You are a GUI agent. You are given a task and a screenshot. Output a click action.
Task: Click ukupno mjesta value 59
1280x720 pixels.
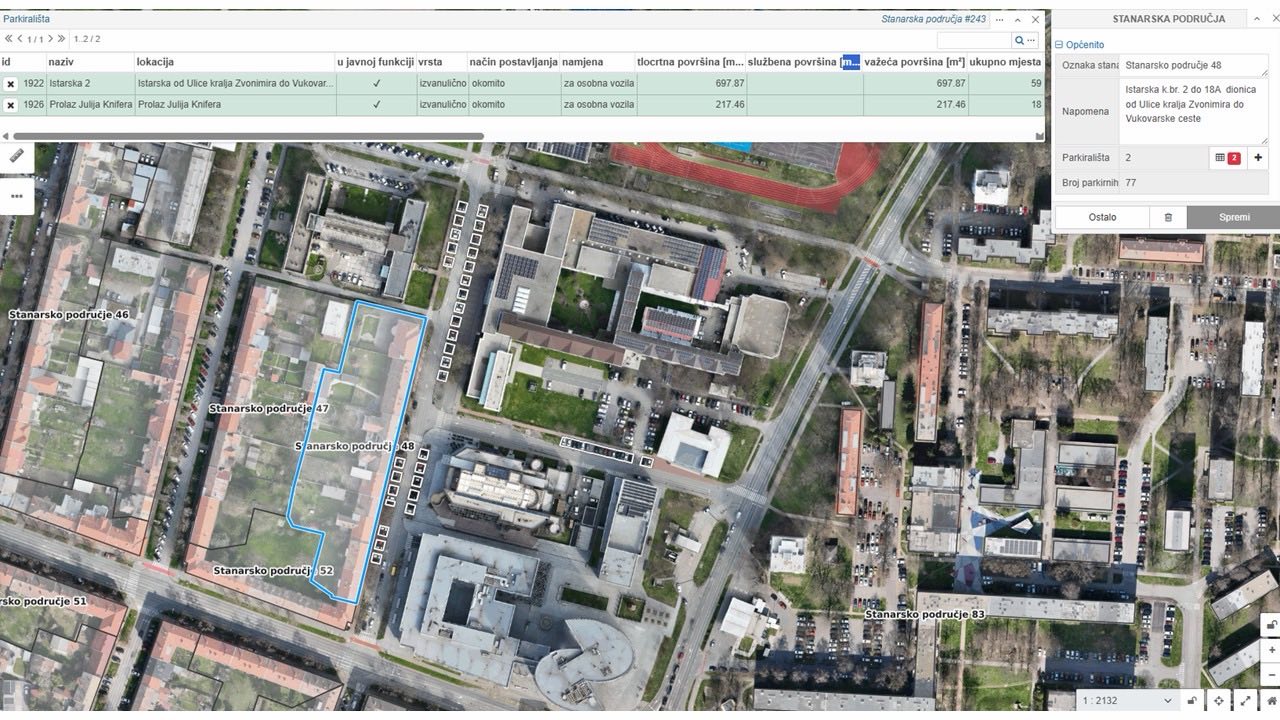(x=1035, y=83)
